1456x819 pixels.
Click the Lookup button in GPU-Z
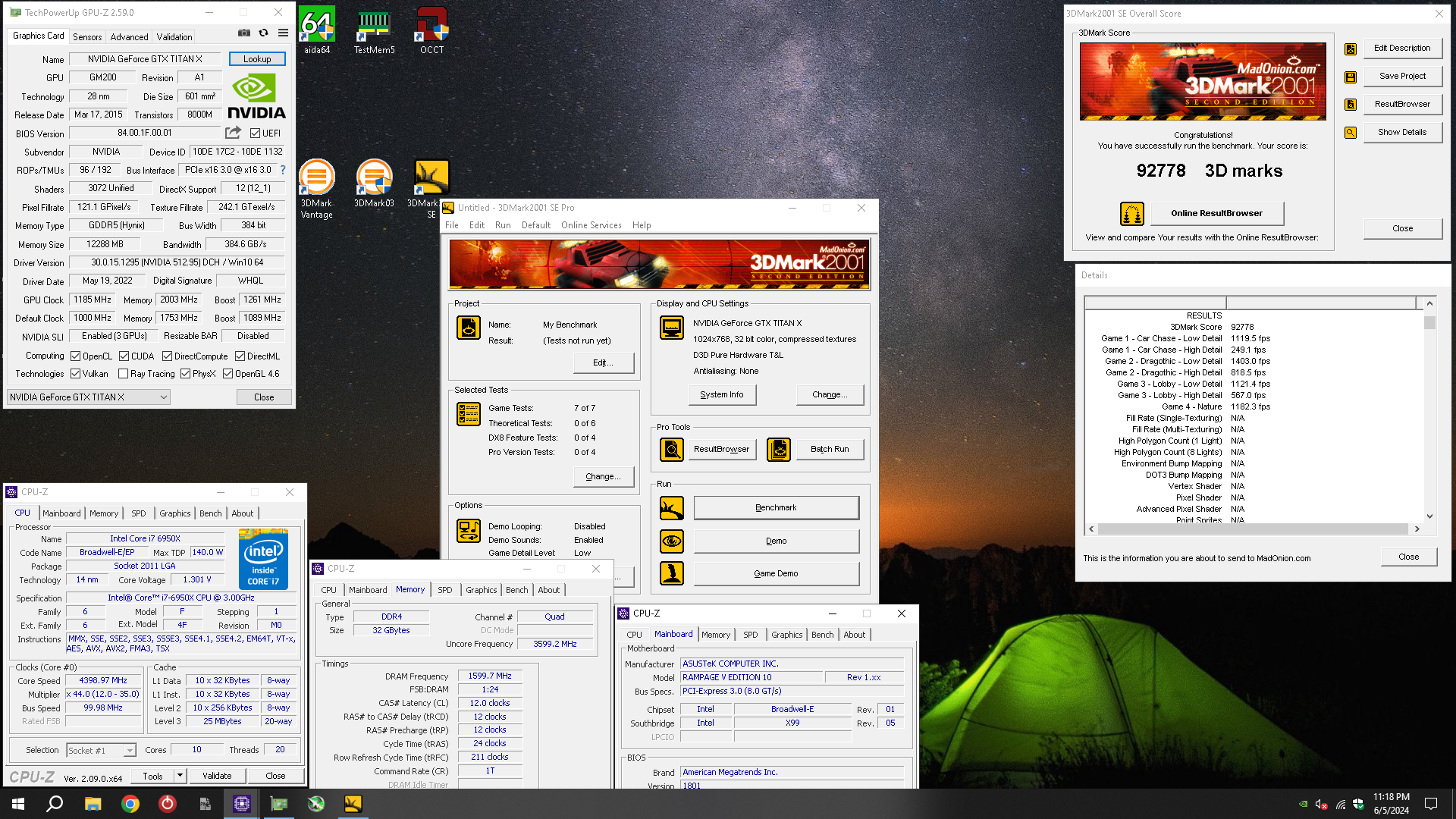pyautogui.click(x=257, y=59)
